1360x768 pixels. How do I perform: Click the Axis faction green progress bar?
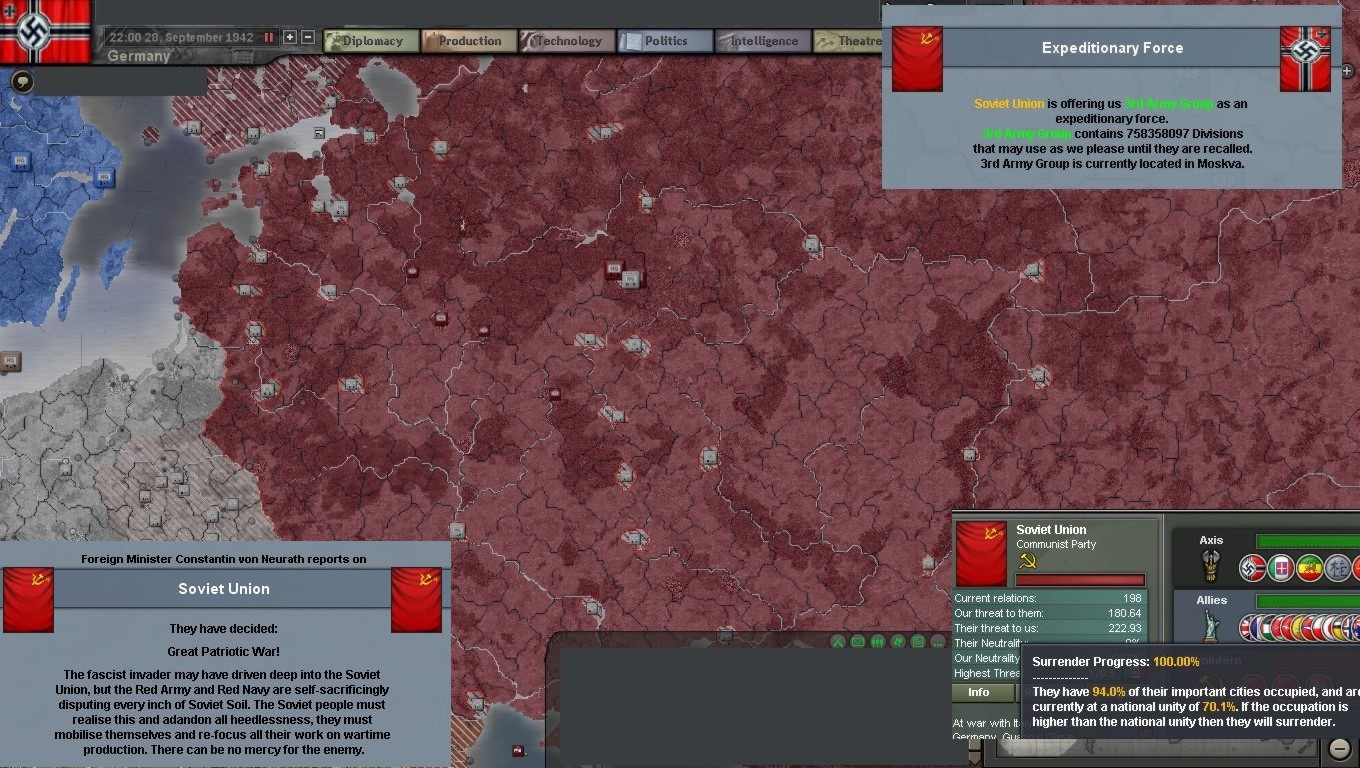pos(1307,541)
